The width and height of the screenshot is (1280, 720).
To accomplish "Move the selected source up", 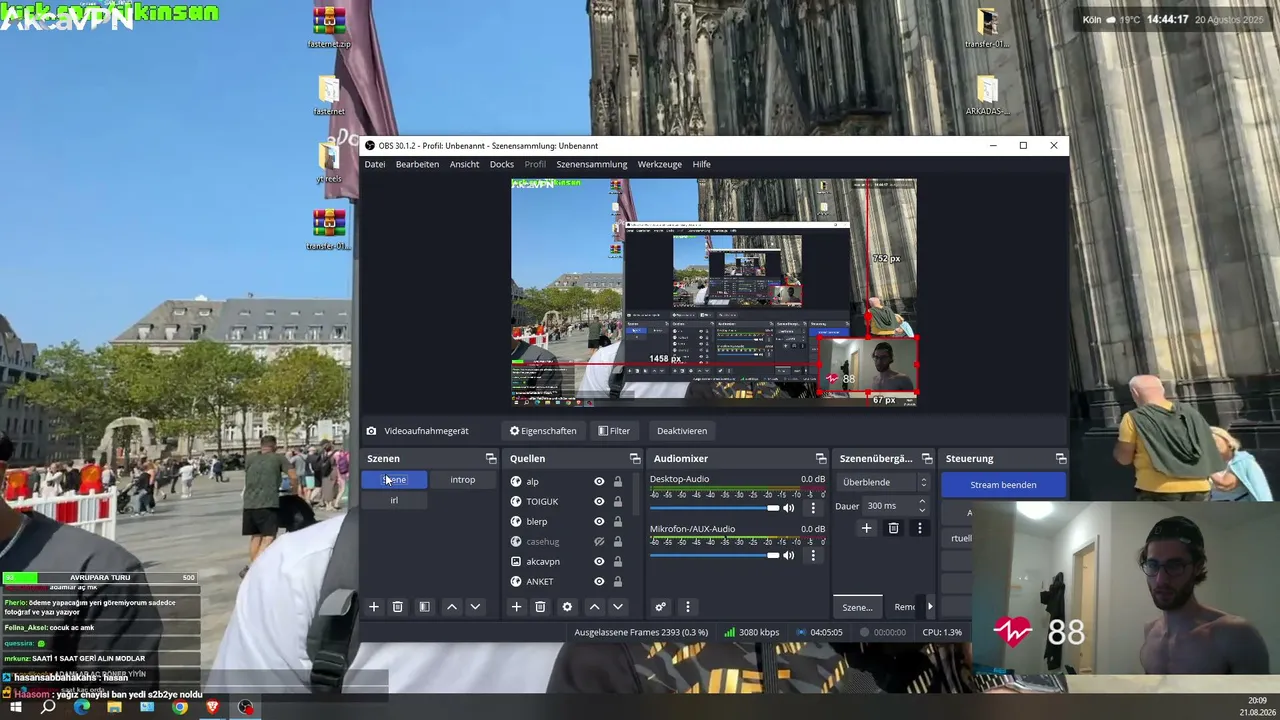I will (x=594, y=607).
